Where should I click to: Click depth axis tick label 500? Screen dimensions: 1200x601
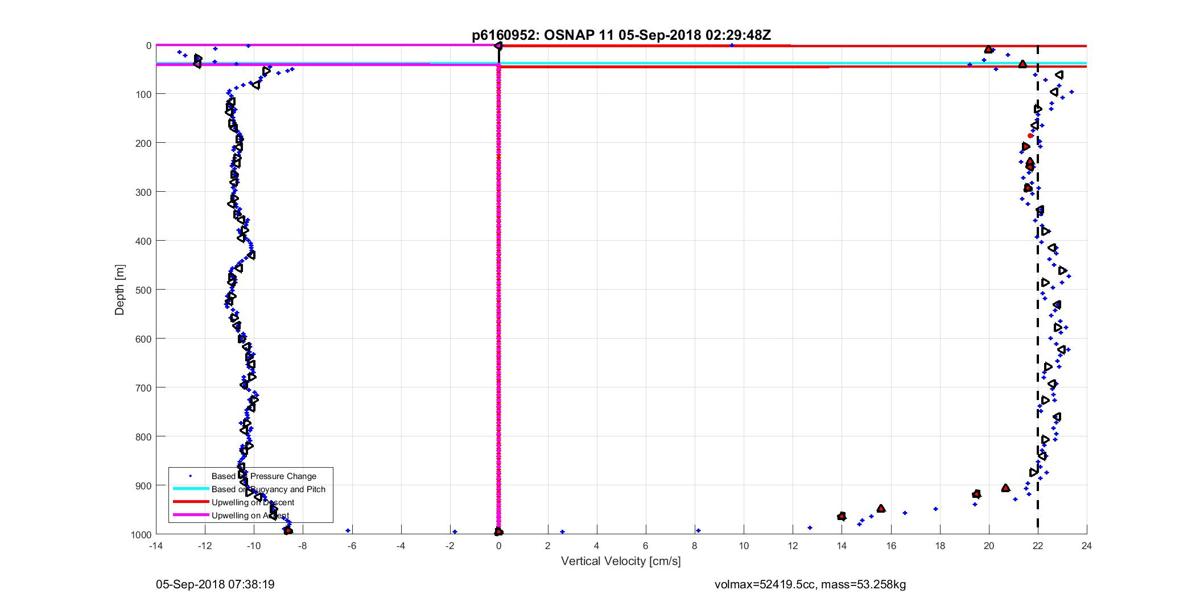[x=143, y=290]
